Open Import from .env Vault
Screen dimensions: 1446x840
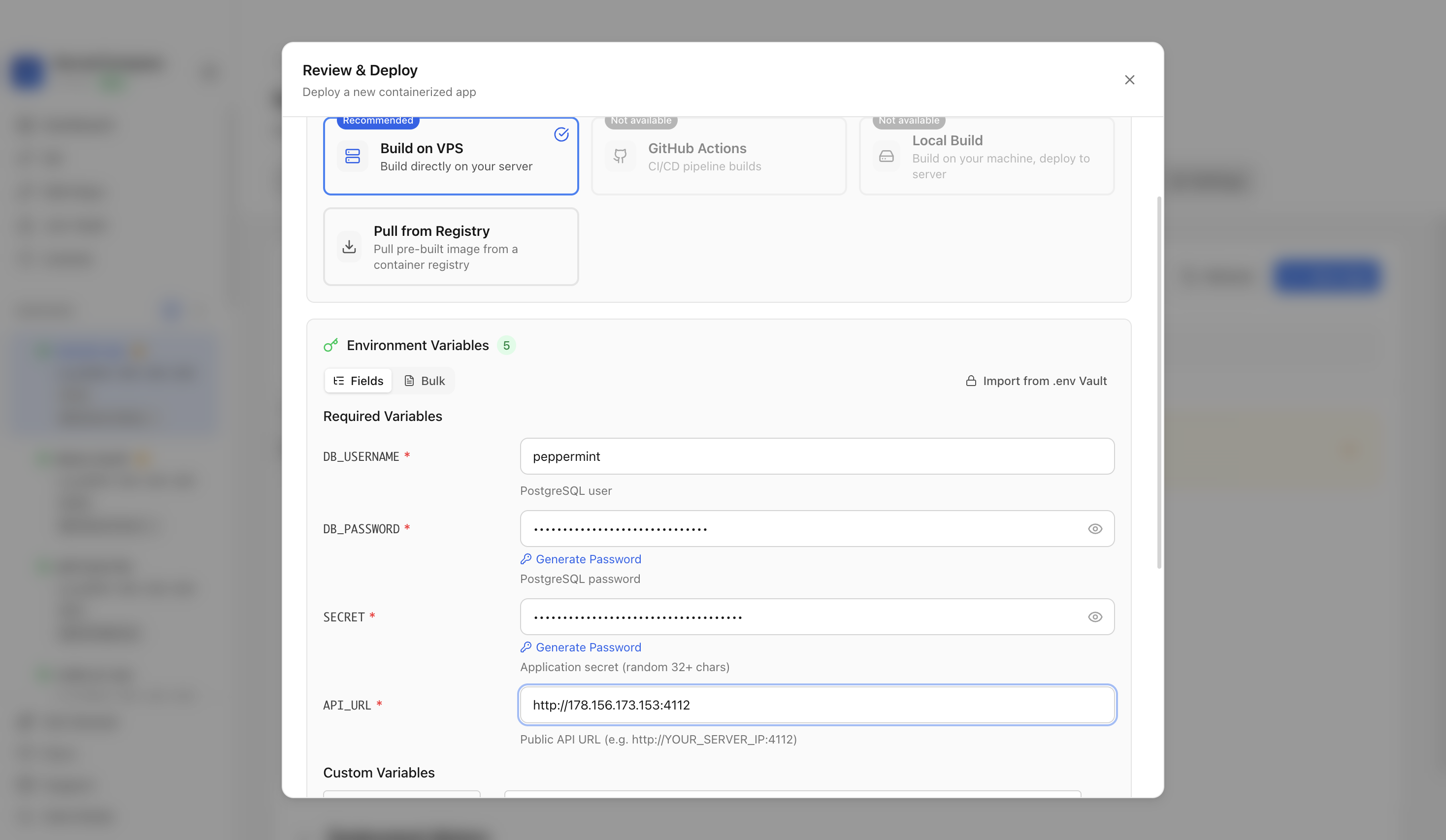pos(1036,381)
